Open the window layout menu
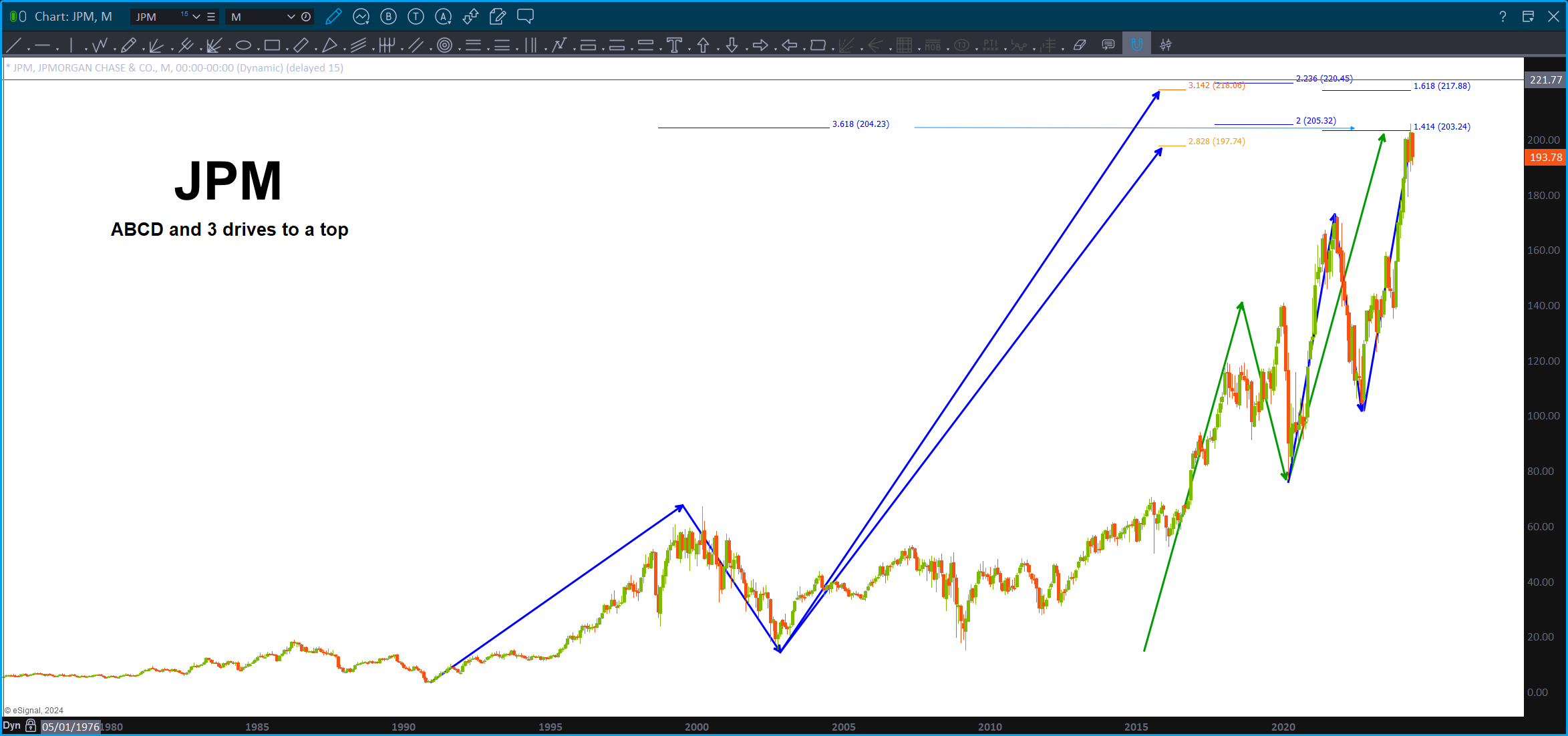1568x736 pixels. 1528,17
